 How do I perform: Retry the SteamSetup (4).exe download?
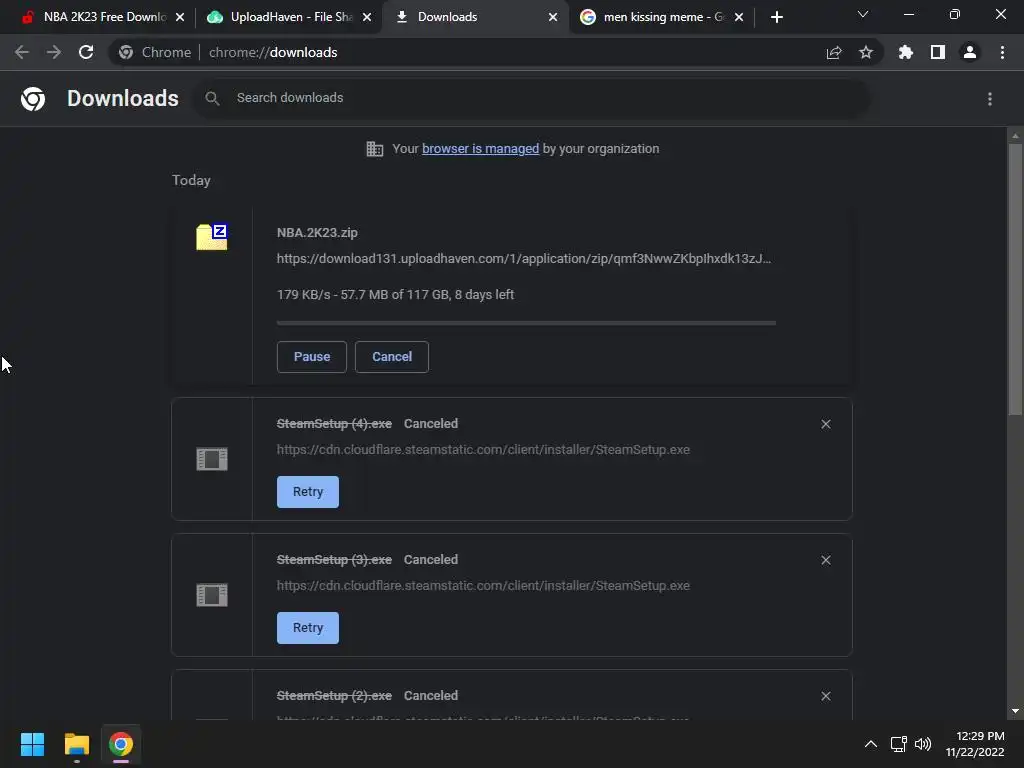(308, 492)
